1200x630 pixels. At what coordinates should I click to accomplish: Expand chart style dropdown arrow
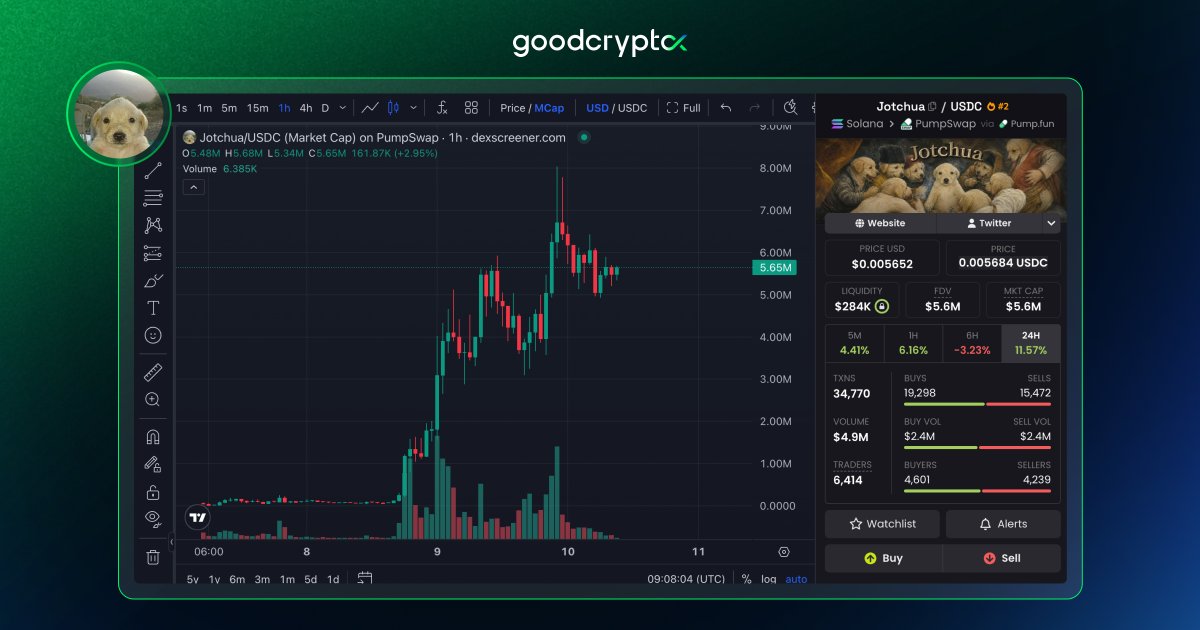pyautogui.click(x=413, y=108)
